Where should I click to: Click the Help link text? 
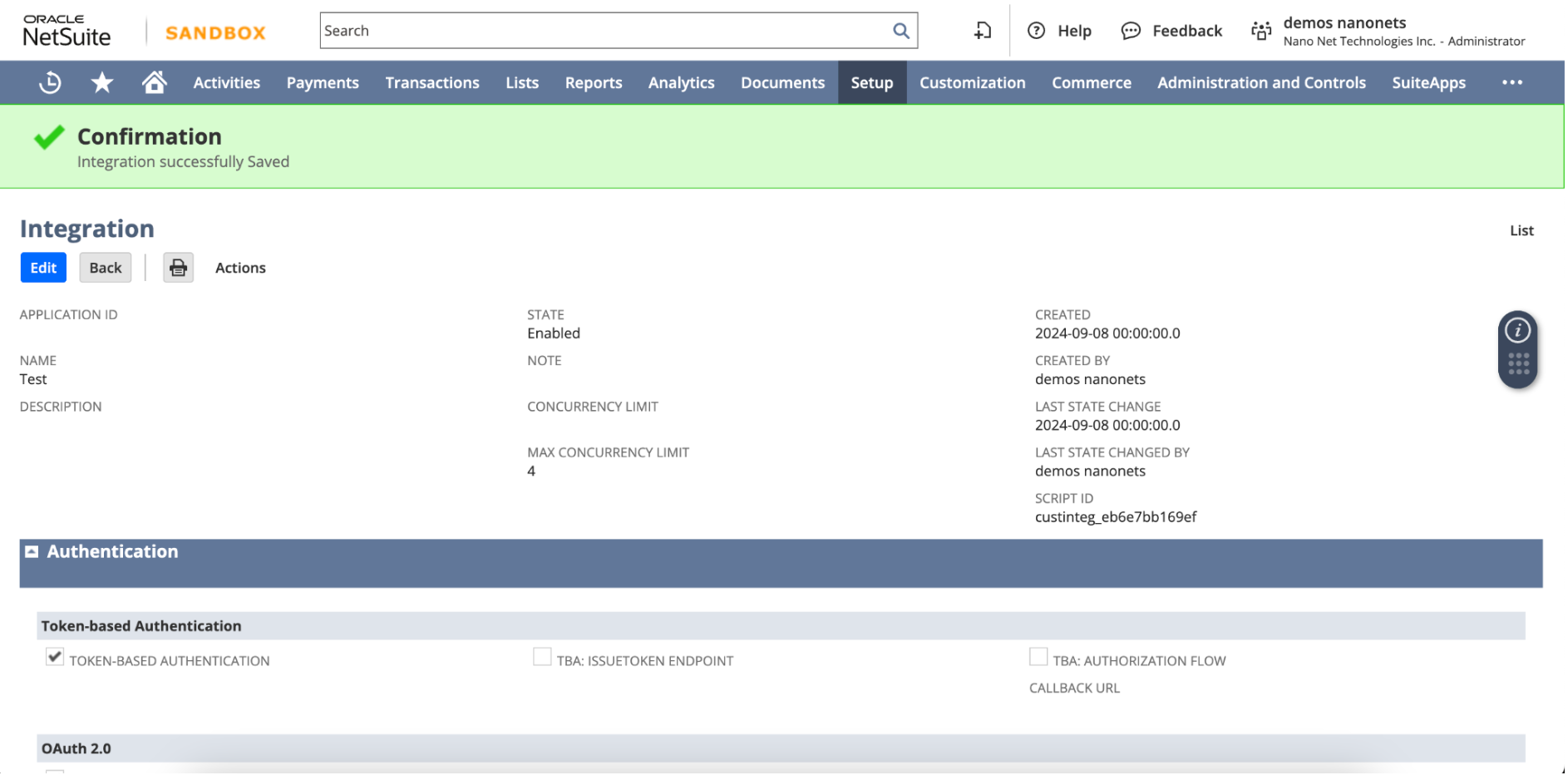(1074, 31)
